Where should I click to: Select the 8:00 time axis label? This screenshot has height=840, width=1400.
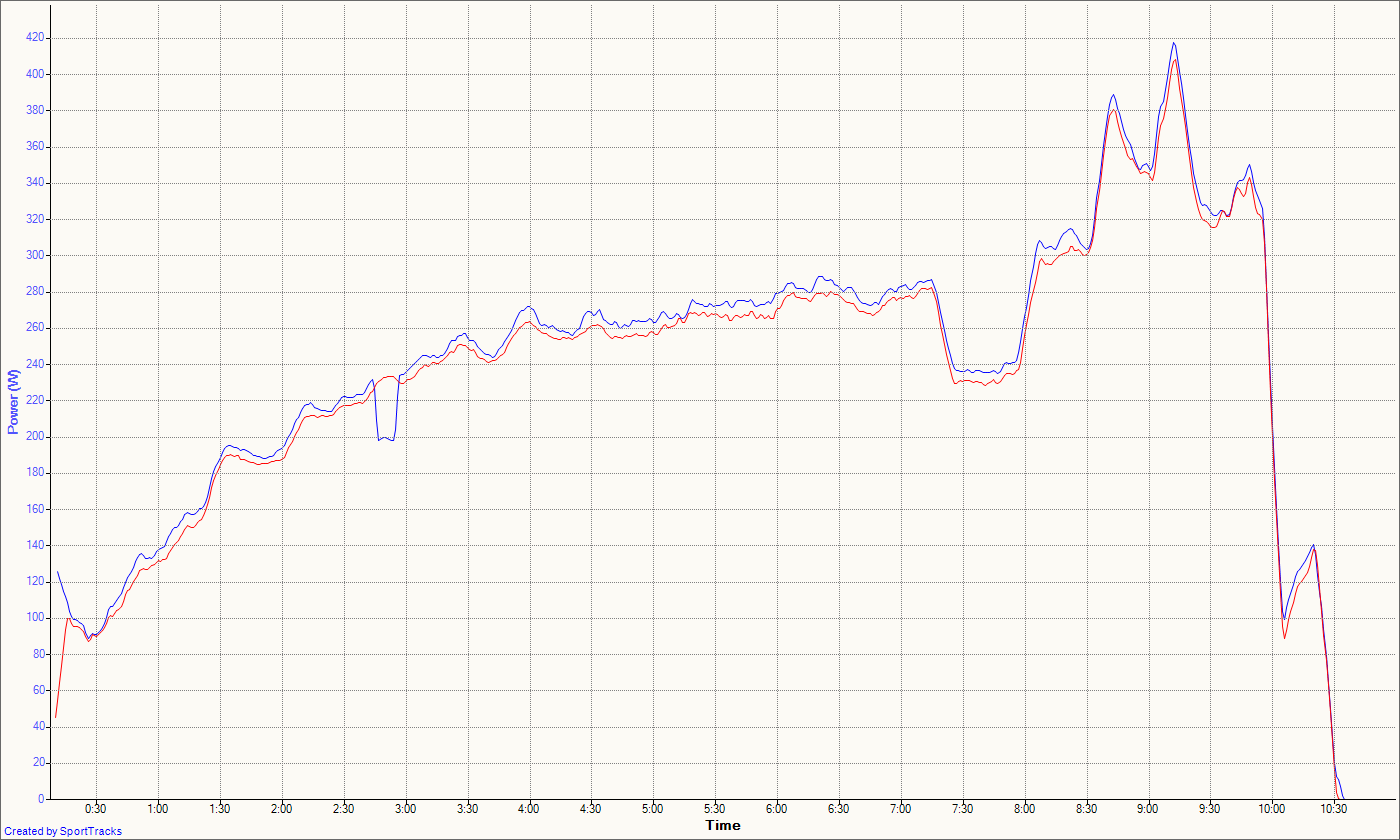click(x=1025, y=808)
